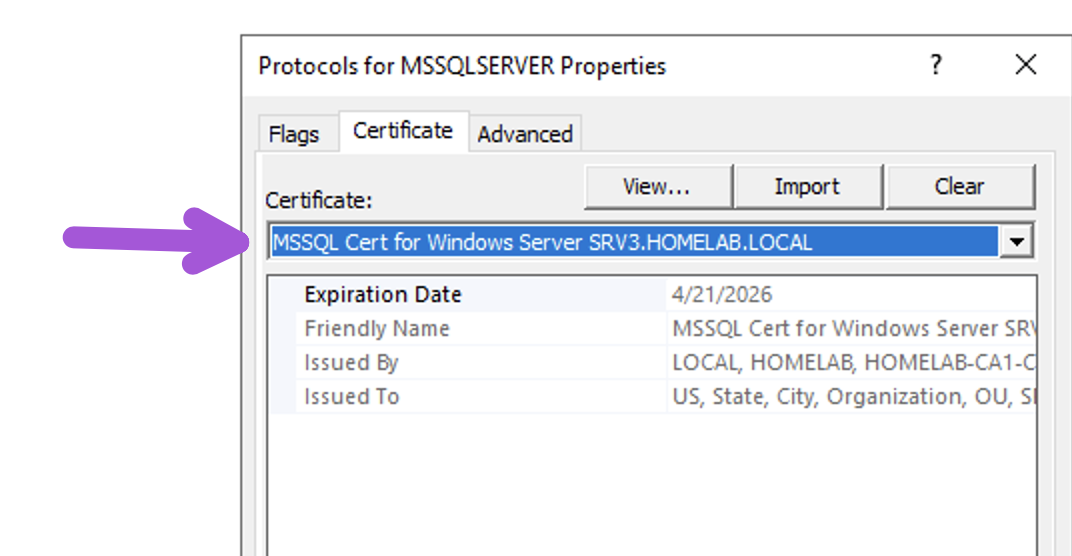Click the US, State, City subject value
The image size is (1072, 556).
[x=853, y=397]
